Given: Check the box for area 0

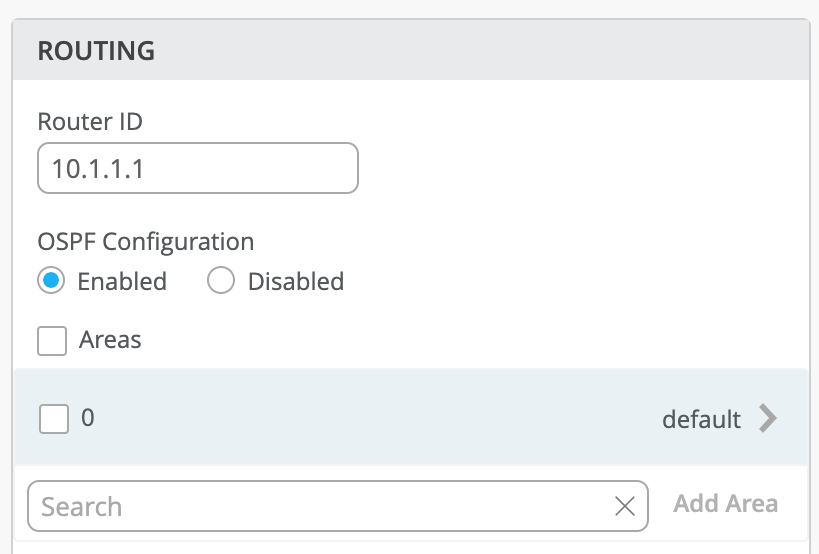Looking at the screenshot, I should tap(54, 418).
